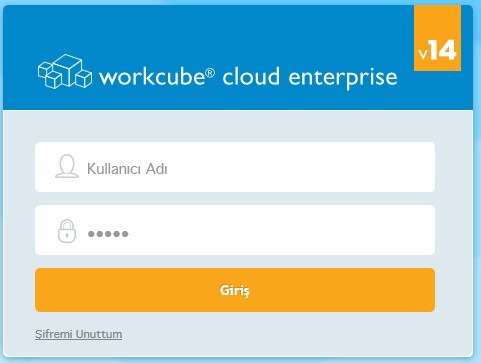The height and width of the screenshot is (363, 481).
Task: Click the workcube wordmark text
Action: 152,77
